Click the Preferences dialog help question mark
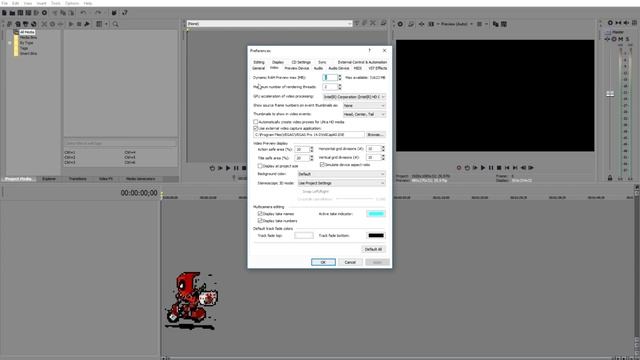Screen dimensions: 640x360 tap(370, 51)
